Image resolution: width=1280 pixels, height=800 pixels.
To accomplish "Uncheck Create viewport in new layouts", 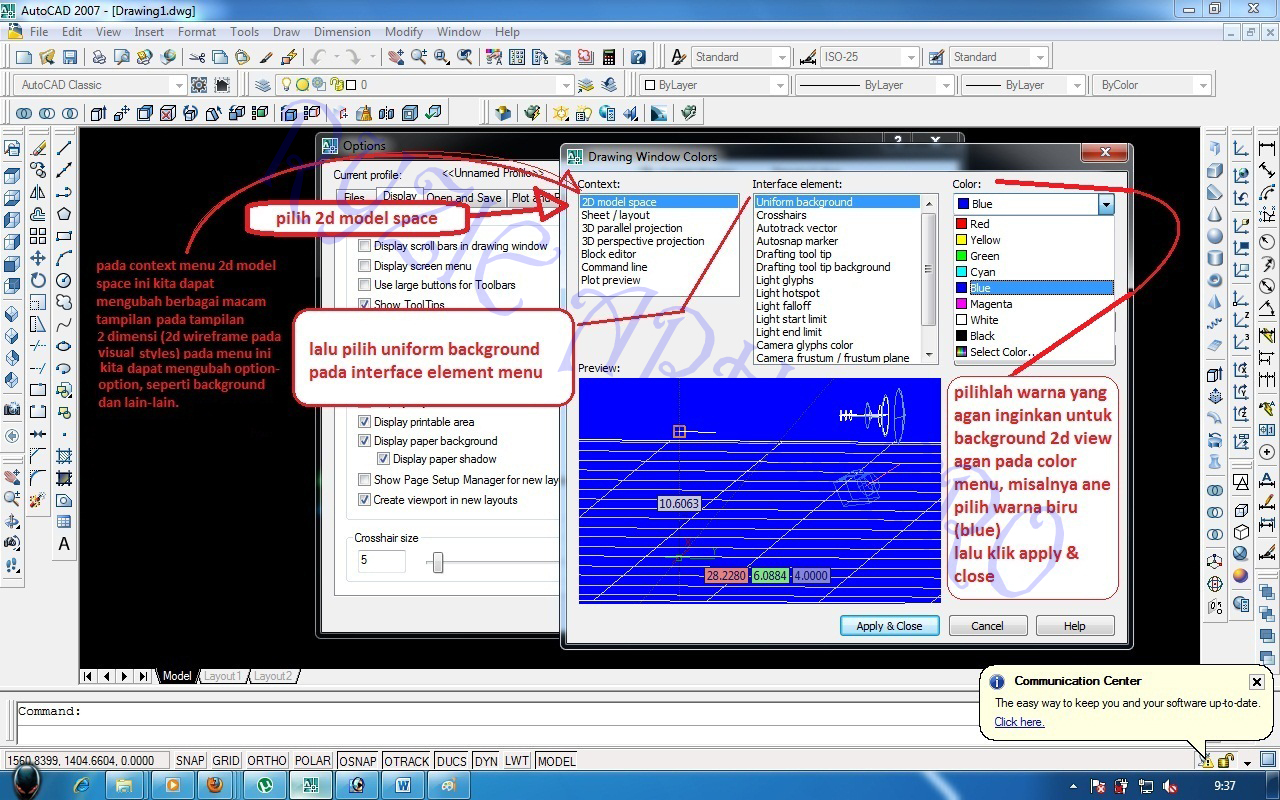I will coord(365,500).
